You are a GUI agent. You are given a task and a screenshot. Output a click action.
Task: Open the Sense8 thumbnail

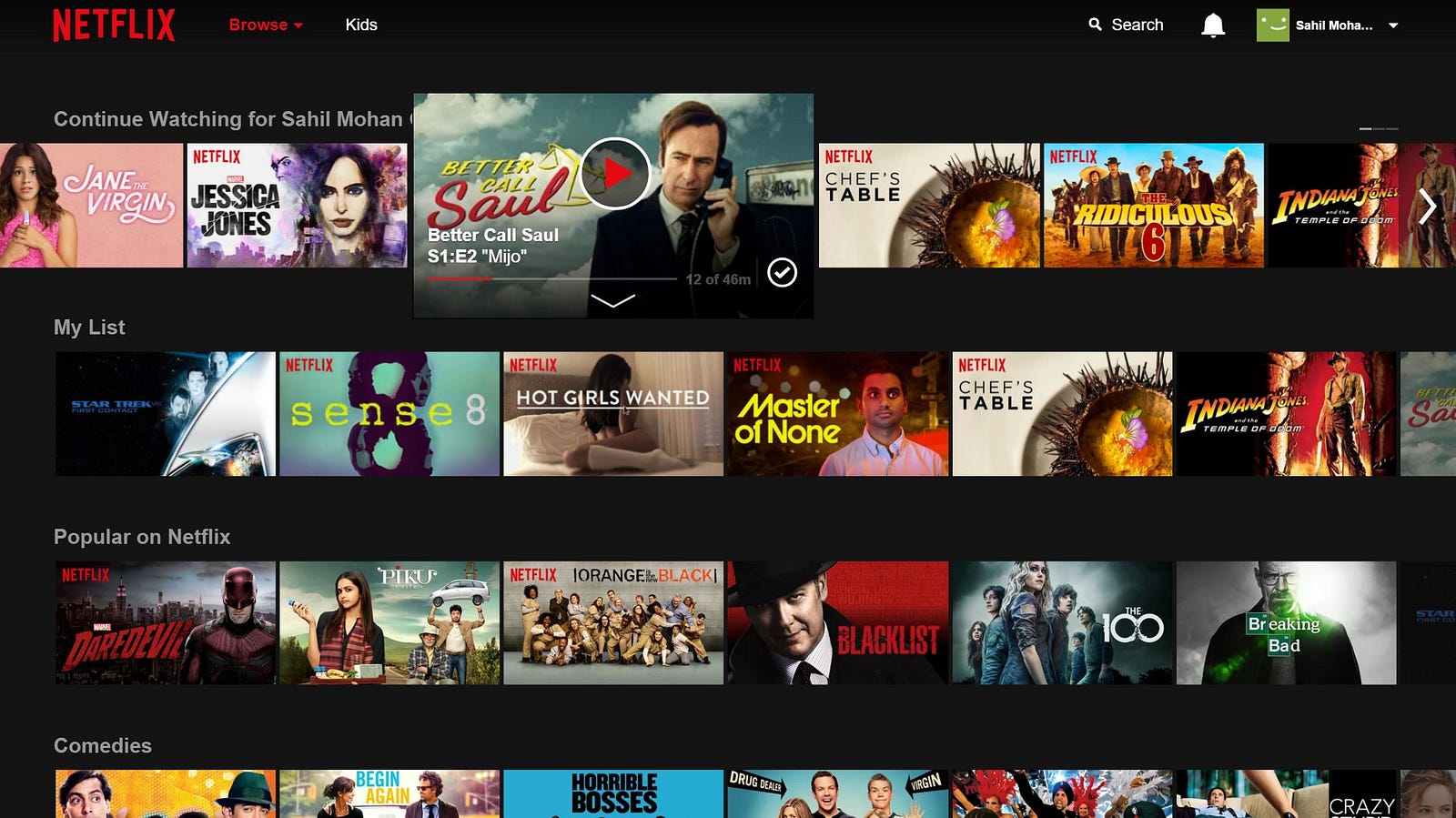point(389,414)
